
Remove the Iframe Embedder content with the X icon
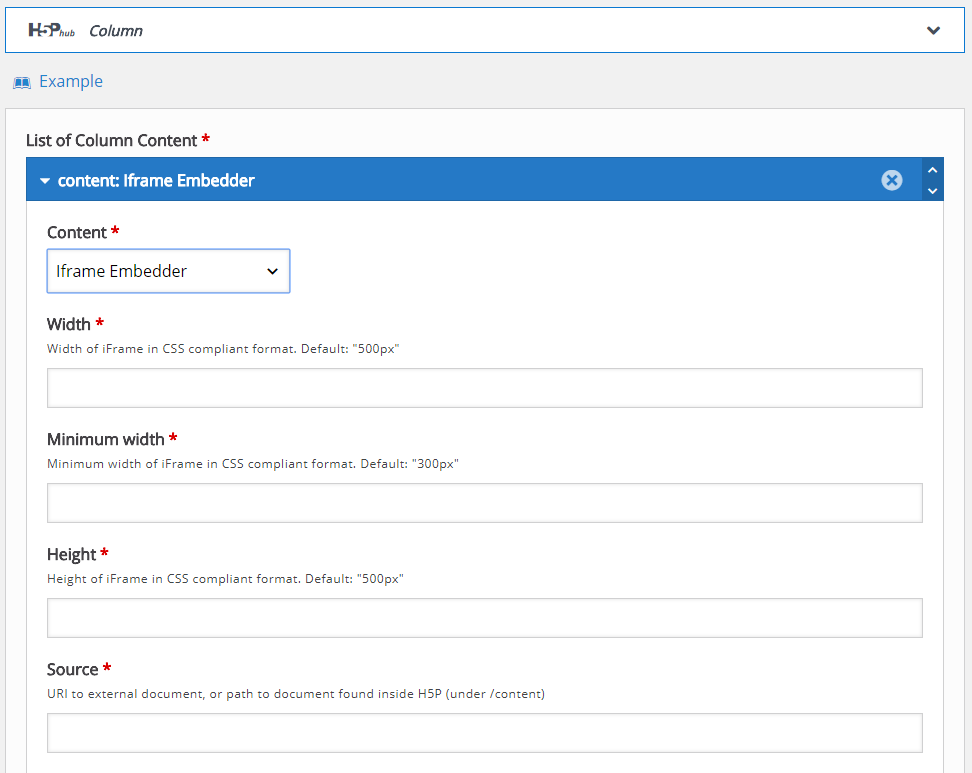click(x=891, y=180)
